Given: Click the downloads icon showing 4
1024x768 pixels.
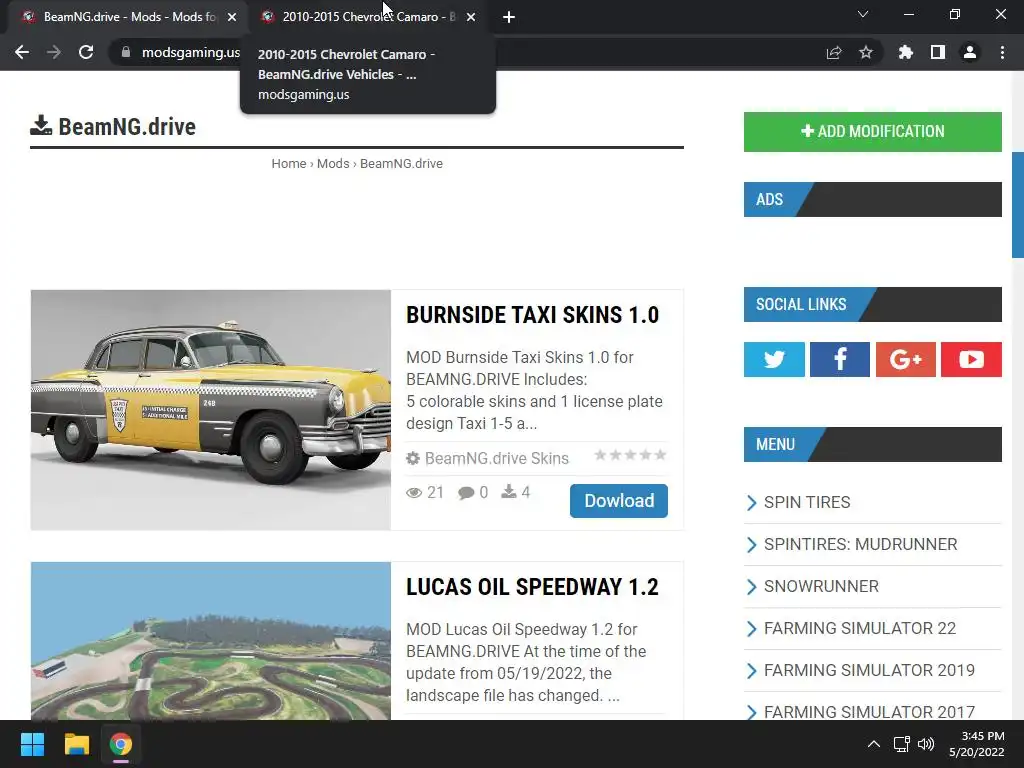Looking at the screenshot, I should [x=509, y=492].
